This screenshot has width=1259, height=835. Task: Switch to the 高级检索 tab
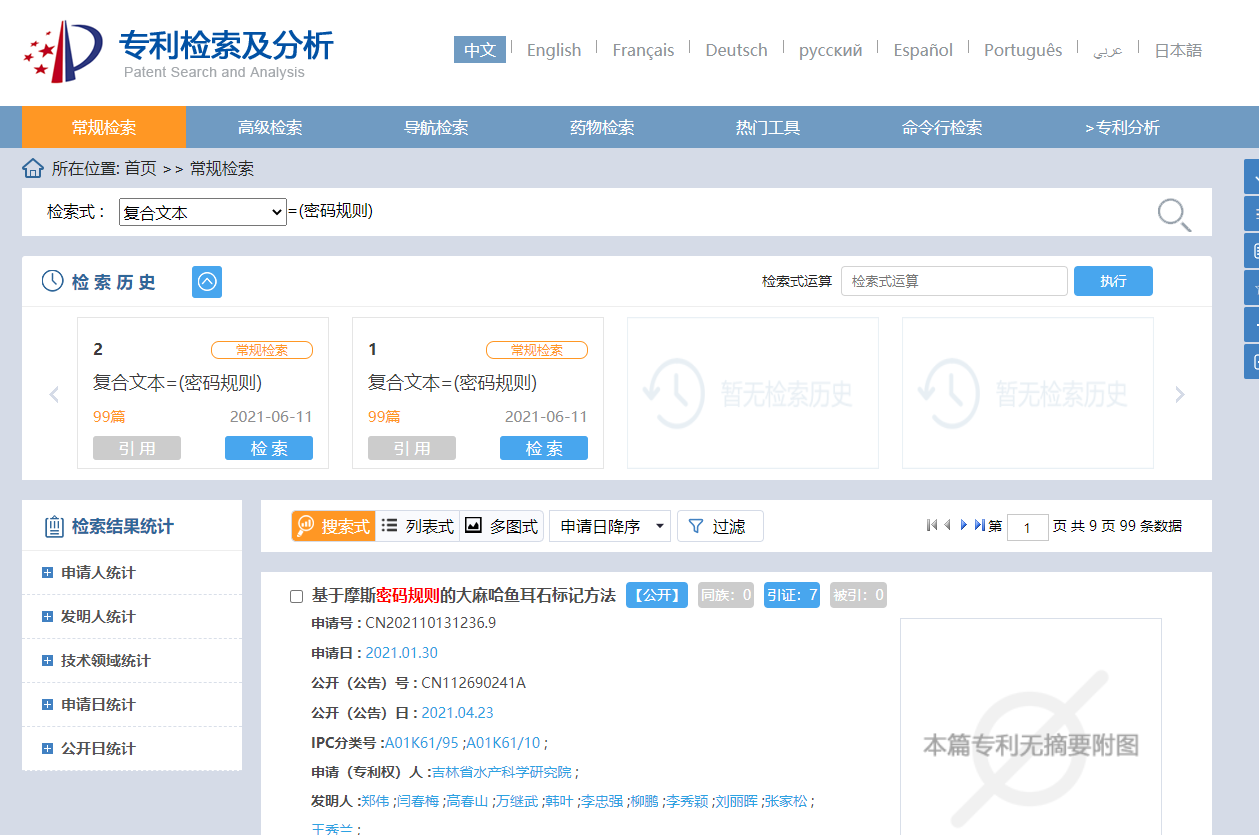[268, 127]
